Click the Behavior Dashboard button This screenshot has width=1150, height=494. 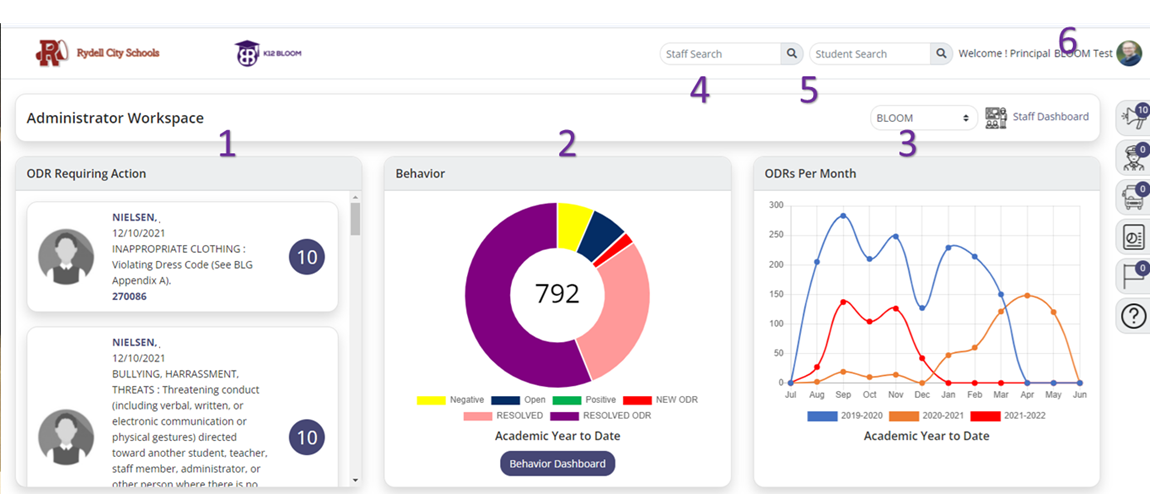[x=557, y=463]
